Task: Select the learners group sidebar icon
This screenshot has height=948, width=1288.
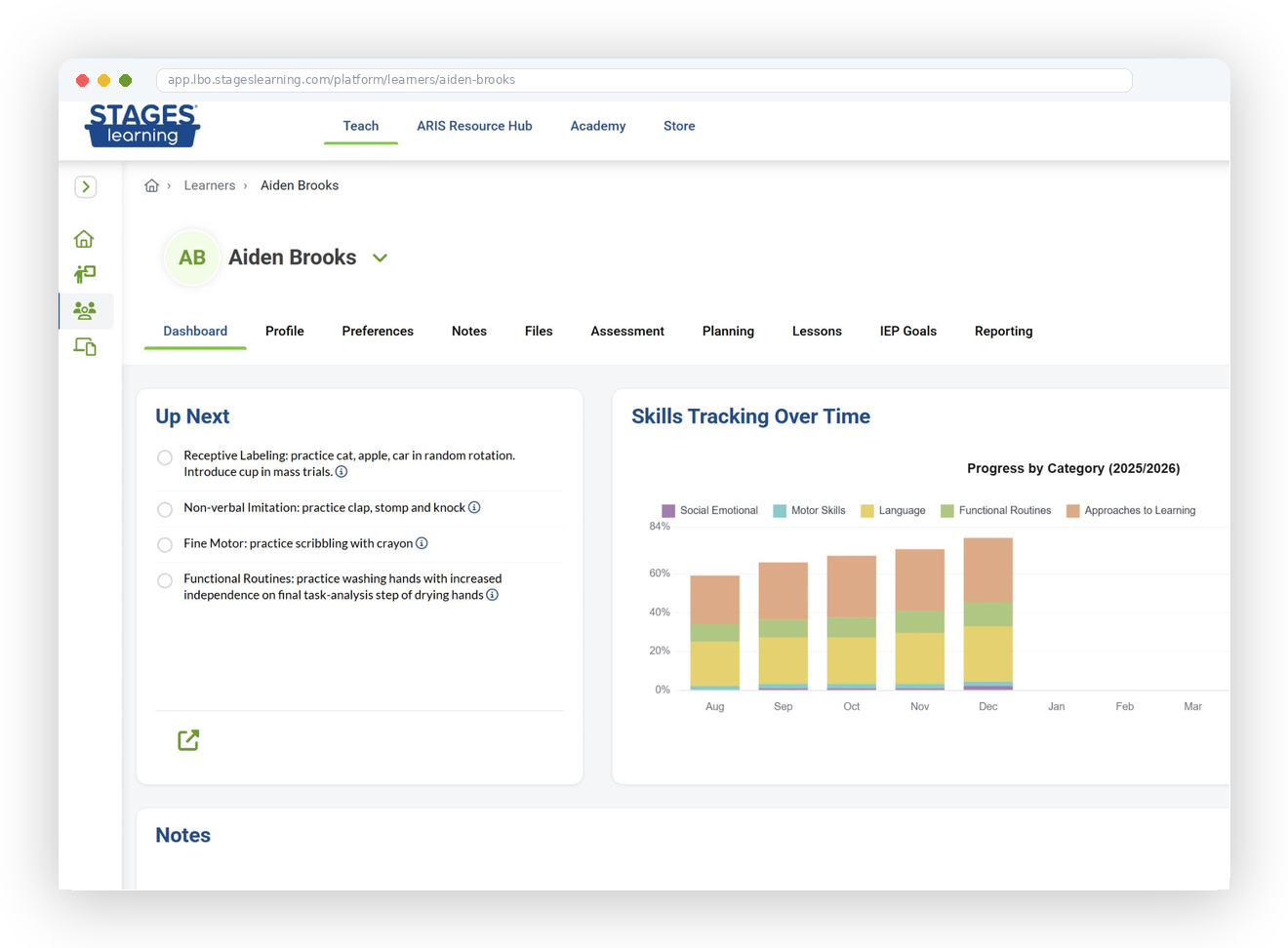Action: click(85, 311)
